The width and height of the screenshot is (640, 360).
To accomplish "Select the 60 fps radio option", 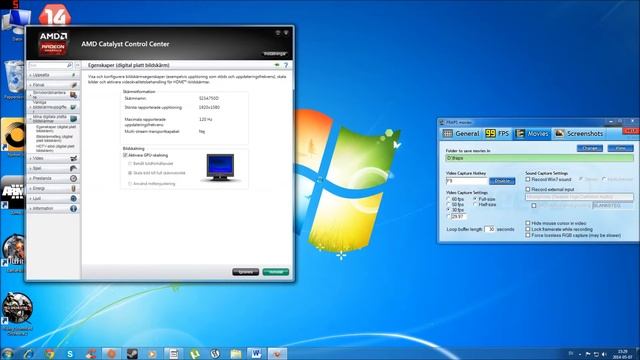I will point(449,199).
